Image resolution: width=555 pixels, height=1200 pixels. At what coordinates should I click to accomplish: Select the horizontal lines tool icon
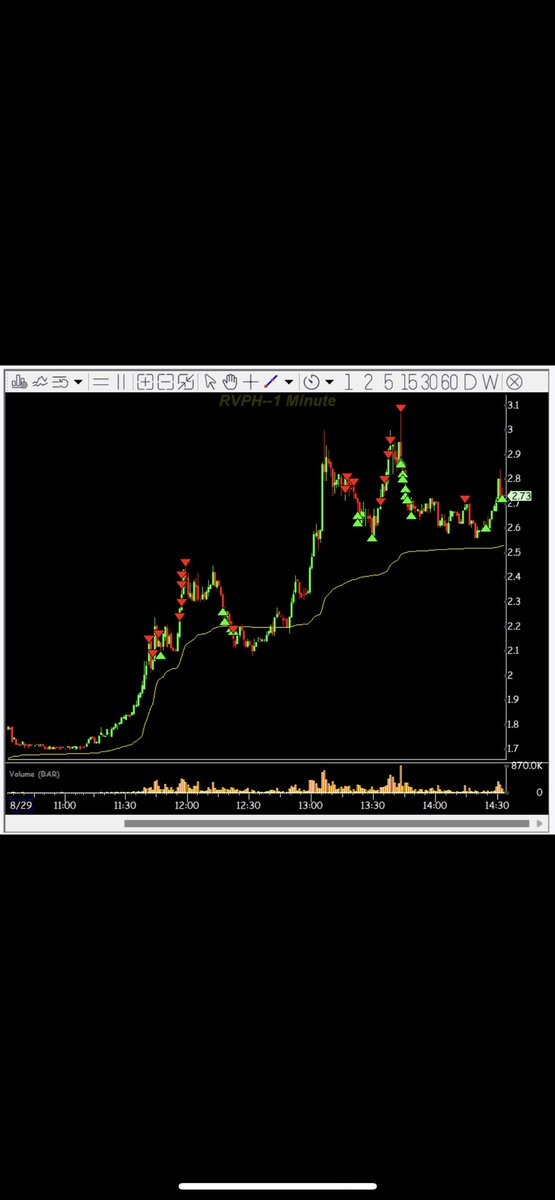tap(100, 381)
